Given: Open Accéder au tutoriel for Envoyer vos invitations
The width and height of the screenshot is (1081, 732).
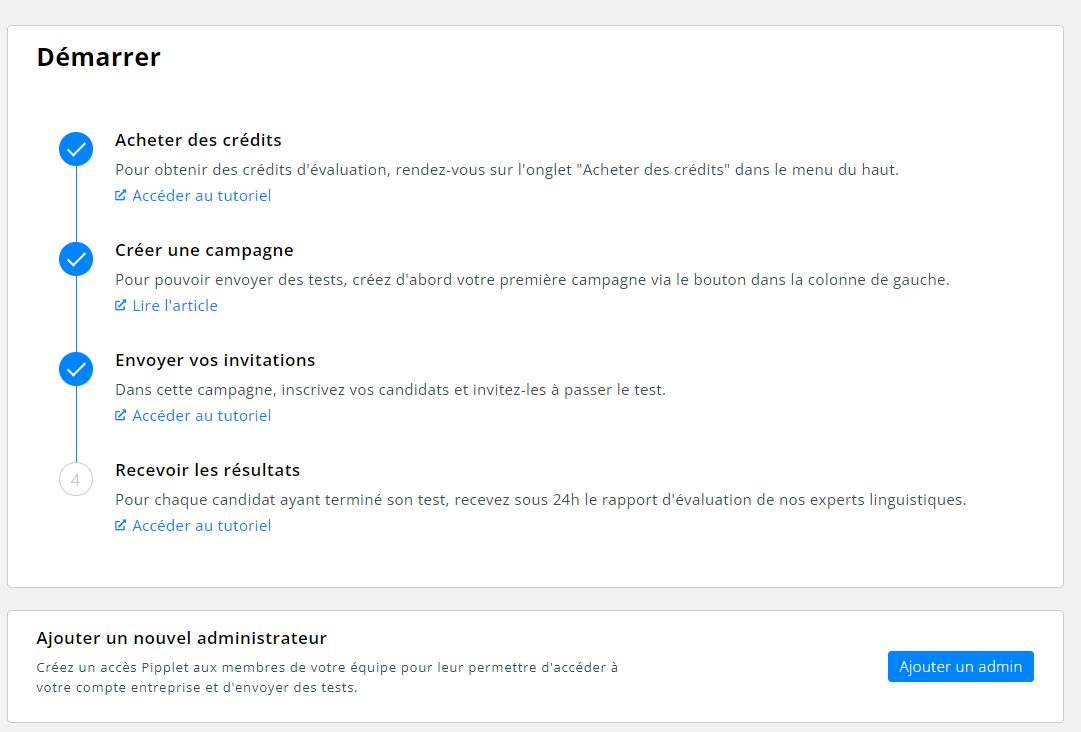Looking at the screenshot, I should (201, 416).
